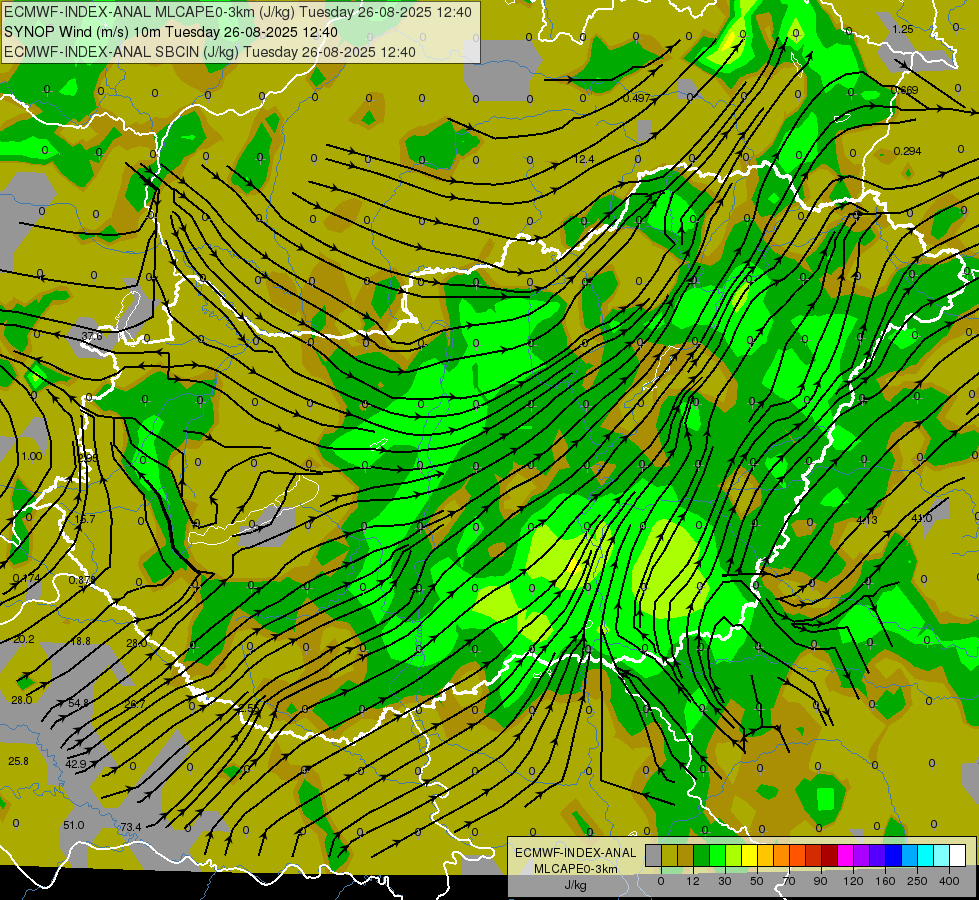Click the map value 15.7
This screenshot has height=900, width=979.
point(85,519)
